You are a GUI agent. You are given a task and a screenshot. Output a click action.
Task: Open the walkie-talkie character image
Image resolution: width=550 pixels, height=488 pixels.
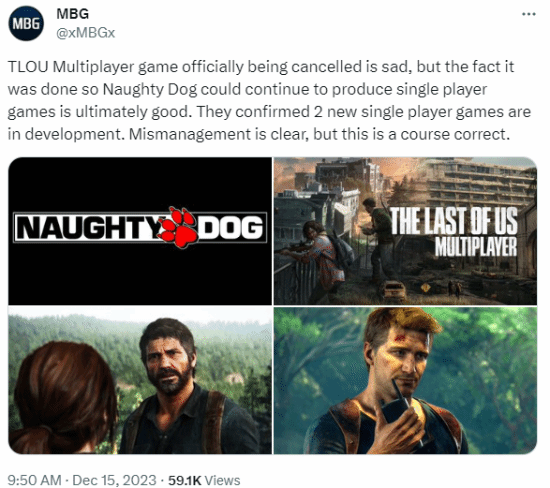(405, 380)
